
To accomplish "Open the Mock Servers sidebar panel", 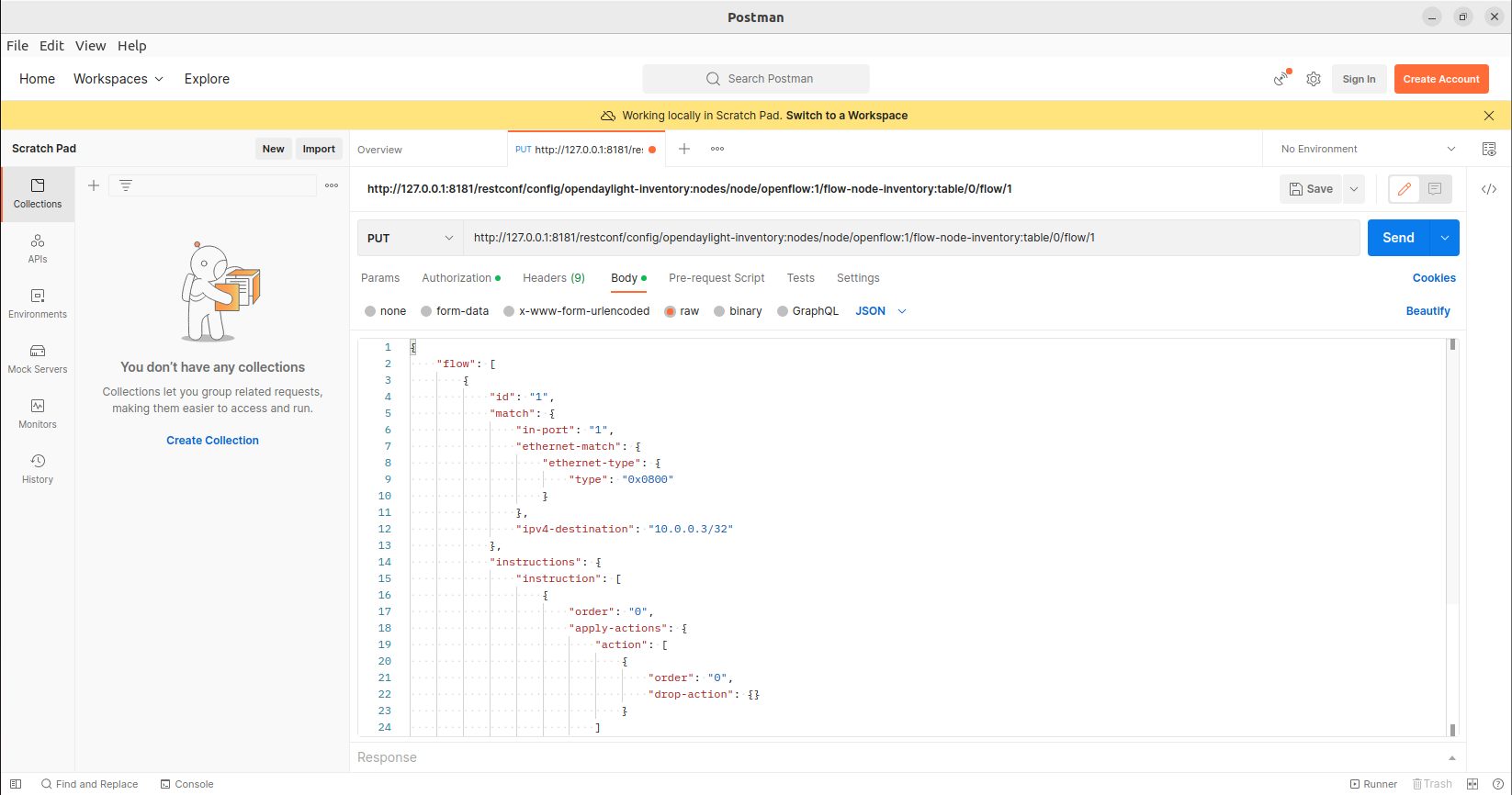I will point(38,359).
